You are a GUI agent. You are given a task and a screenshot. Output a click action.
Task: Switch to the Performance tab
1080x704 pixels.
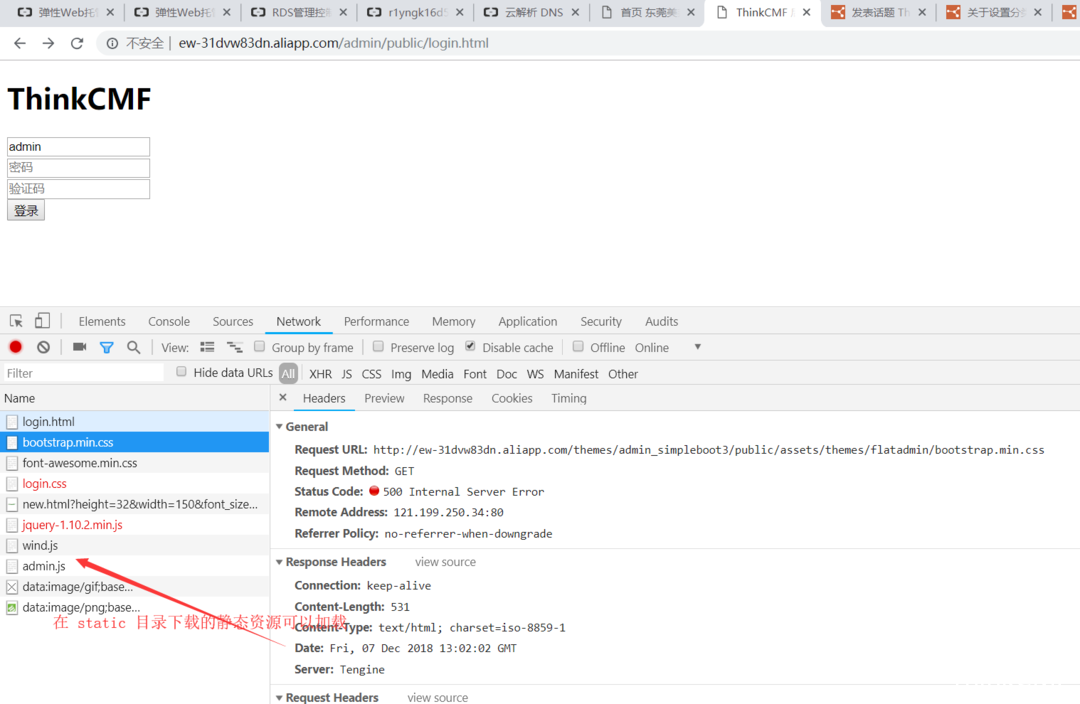tap(377, 322)
